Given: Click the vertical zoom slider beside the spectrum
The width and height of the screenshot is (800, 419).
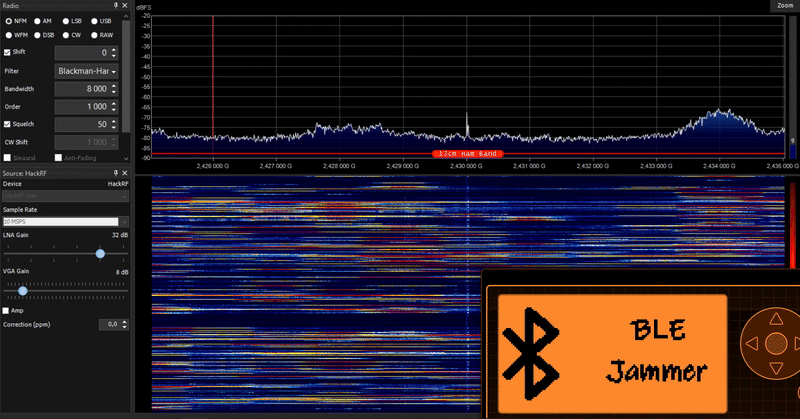Looking at the screenshot, I should click(x=792, y=87).
